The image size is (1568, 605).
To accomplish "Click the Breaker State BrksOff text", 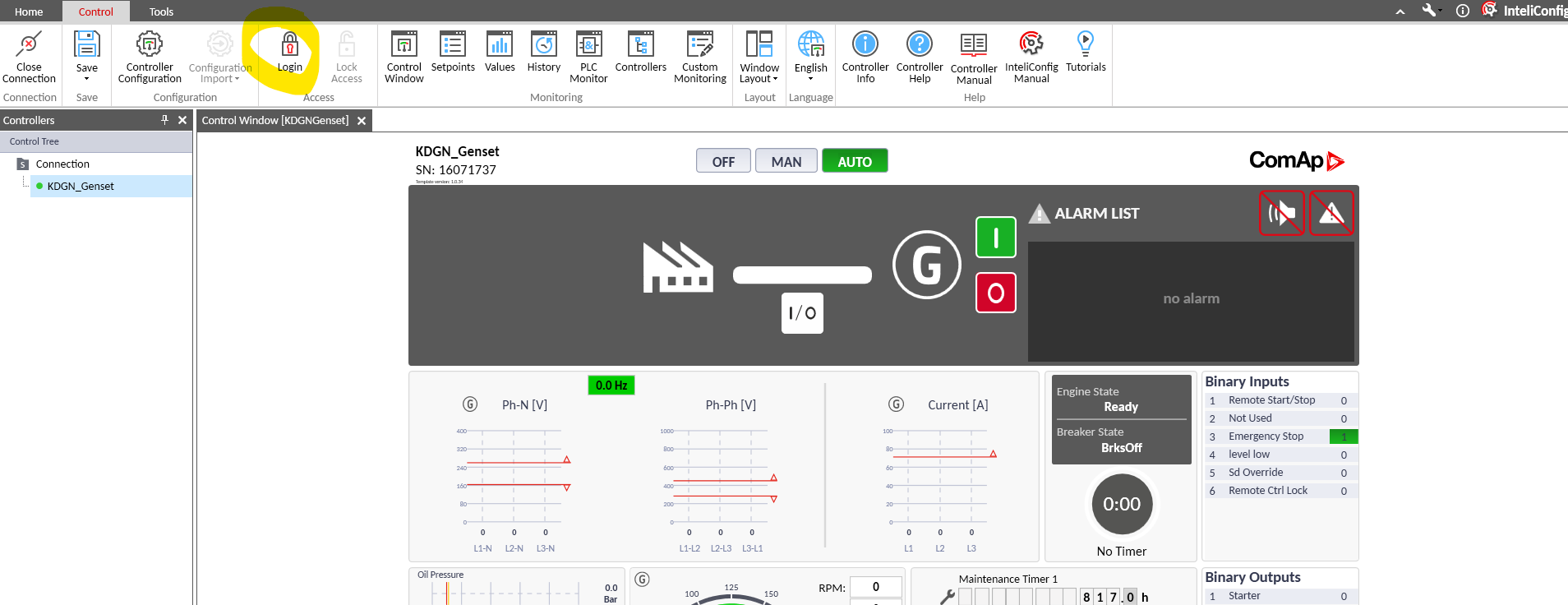I will tap(1122, 448).
